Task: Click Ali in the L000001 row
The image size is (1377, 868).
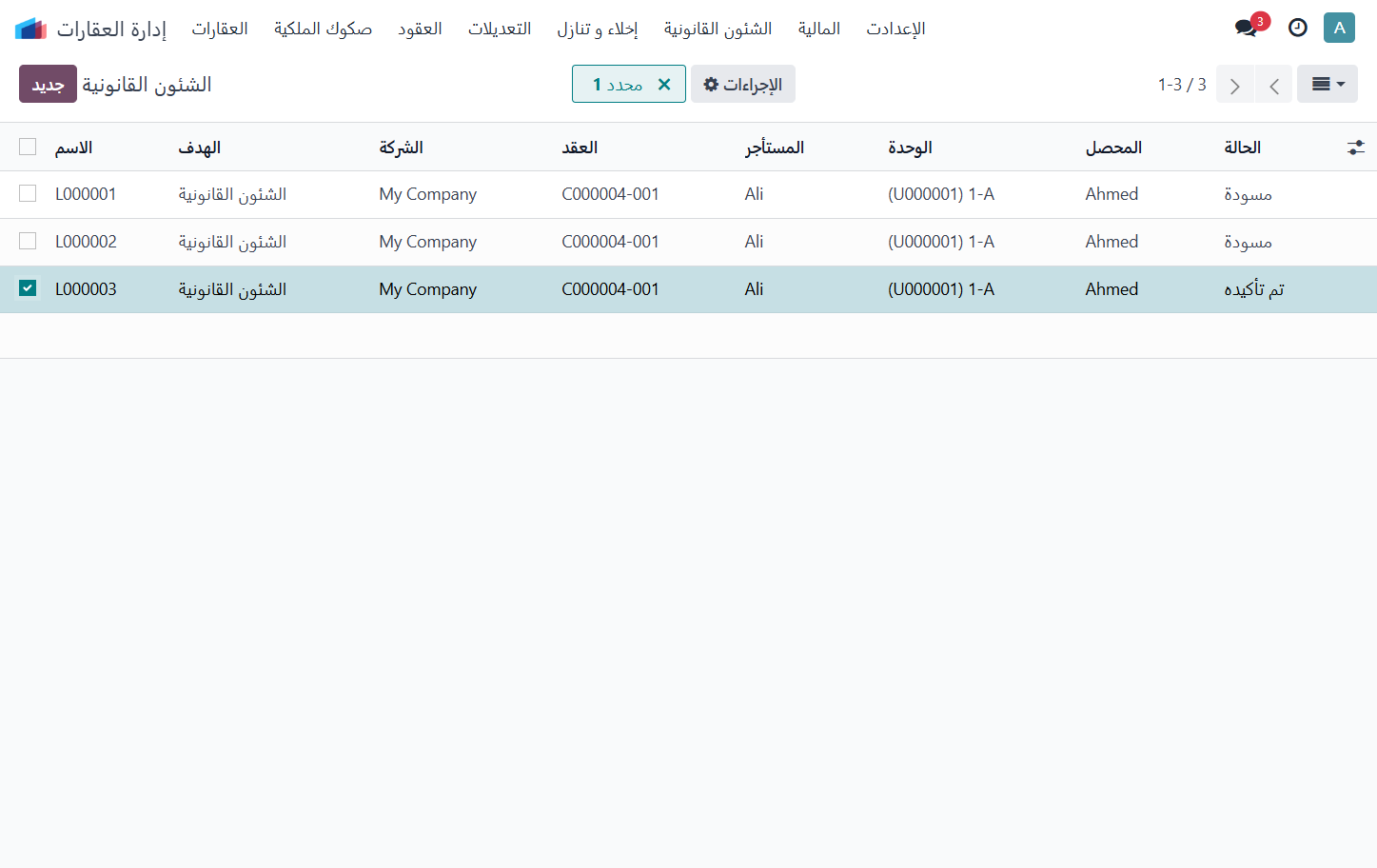Action: [754, 194]
